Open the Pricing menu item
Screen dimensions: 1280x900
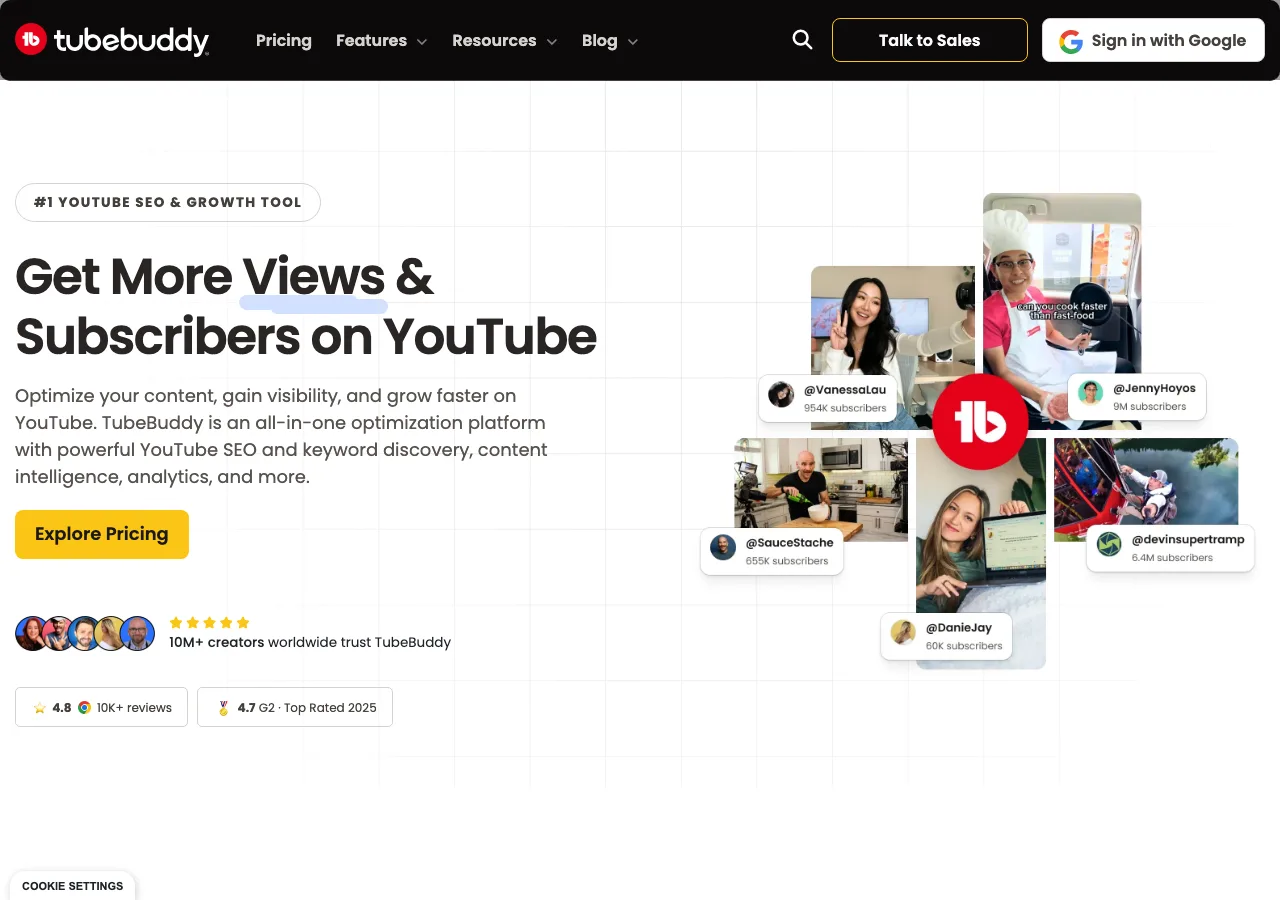point(284,40)
